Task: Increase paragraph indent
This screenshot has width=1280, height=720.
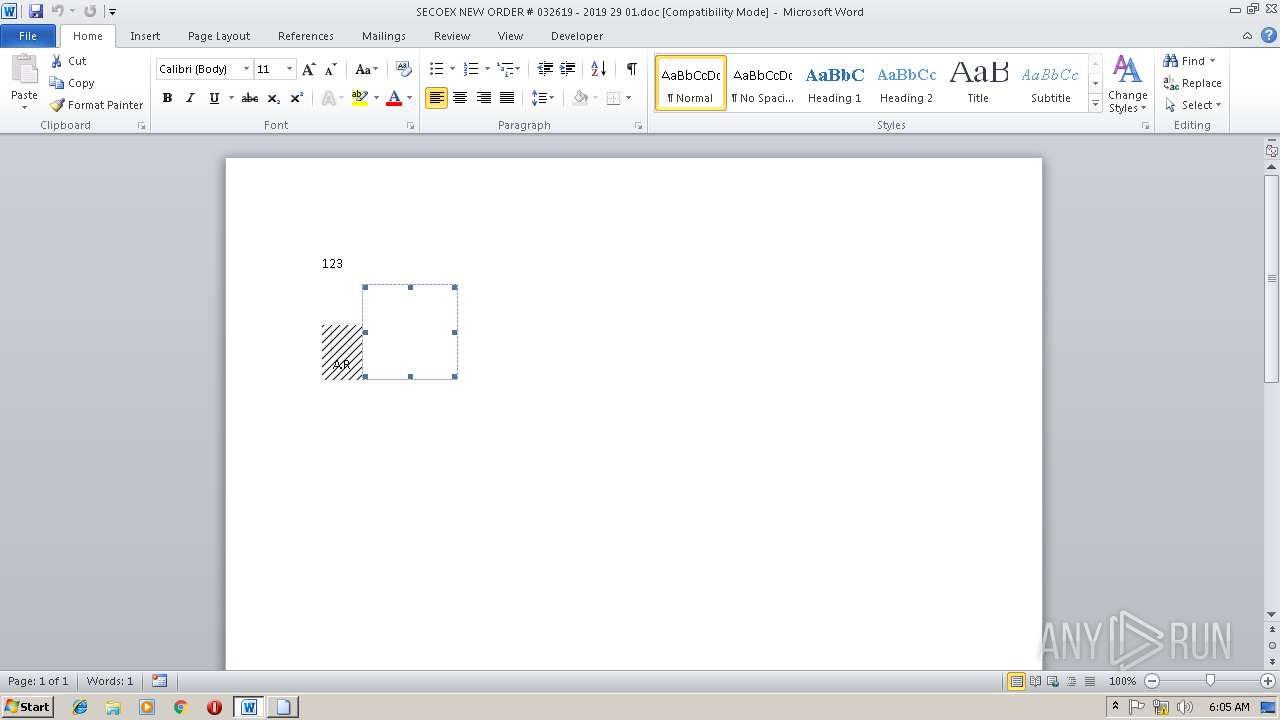Action: (567, 69)
